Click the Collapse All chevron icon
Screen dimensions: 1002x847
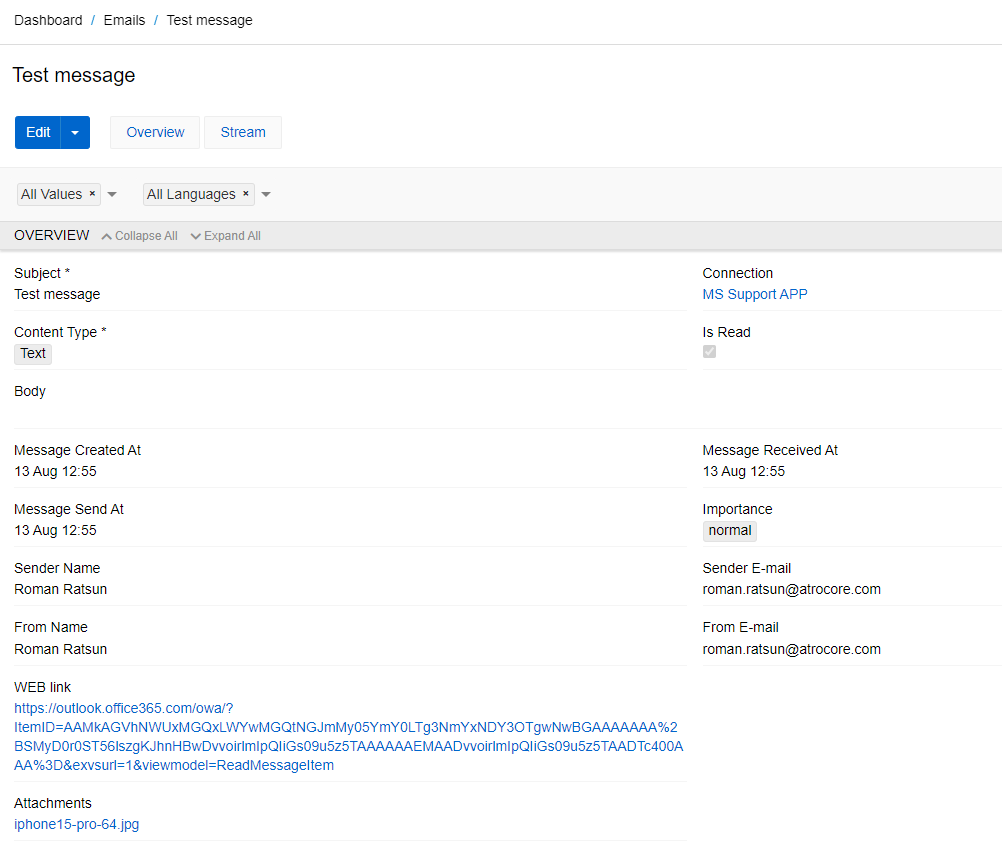[x=105, y=235]
